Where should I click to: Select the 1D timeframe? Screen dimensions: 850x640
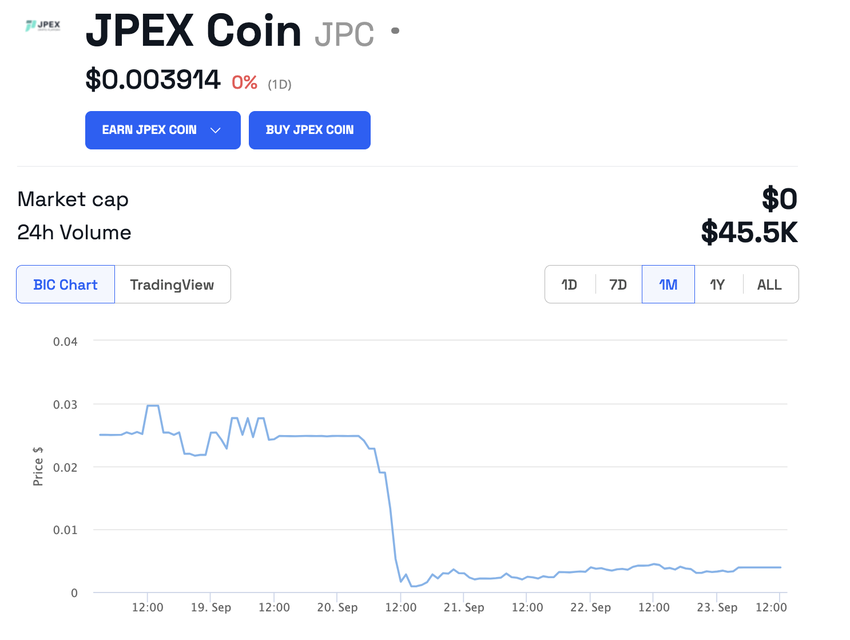coord(569,284)
